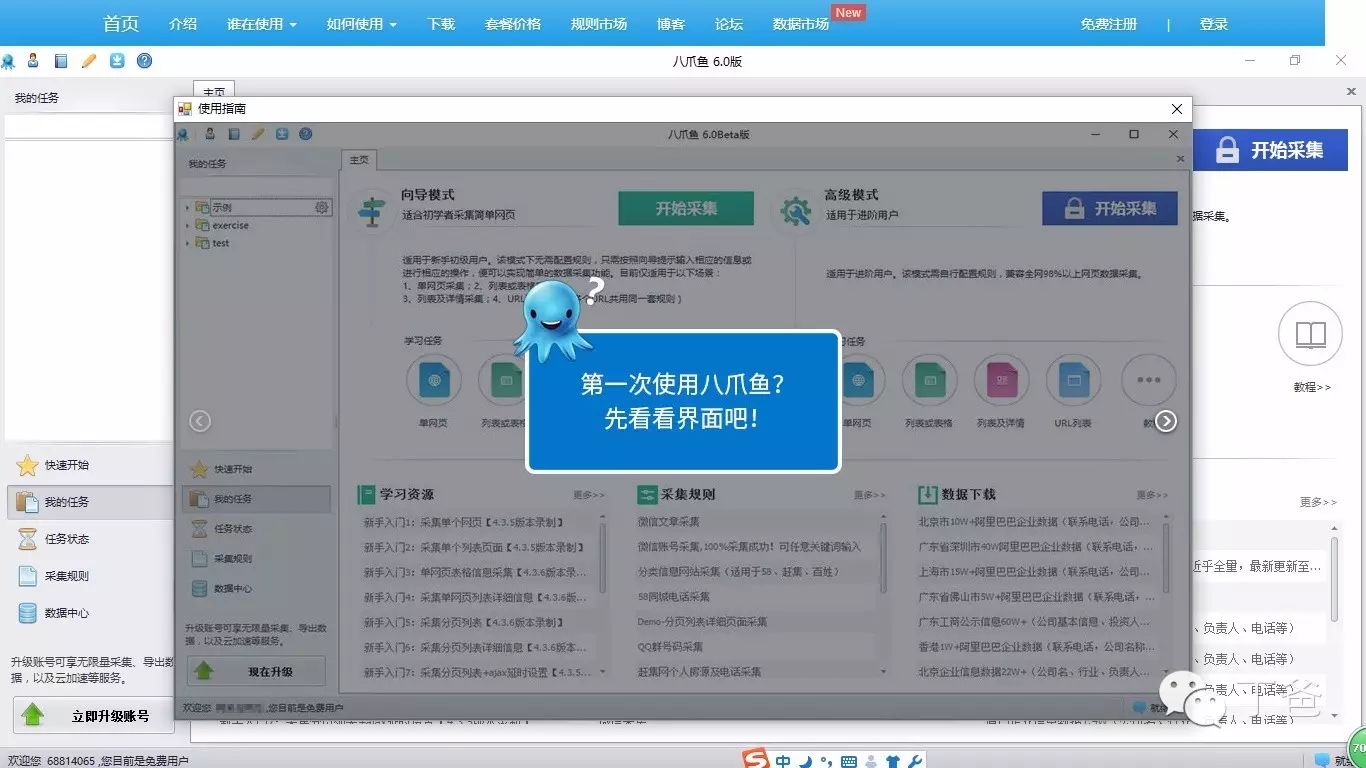Click the URL列表 task icon under 高级模式
This screenshot has height=768, width=1366.
1073,381
